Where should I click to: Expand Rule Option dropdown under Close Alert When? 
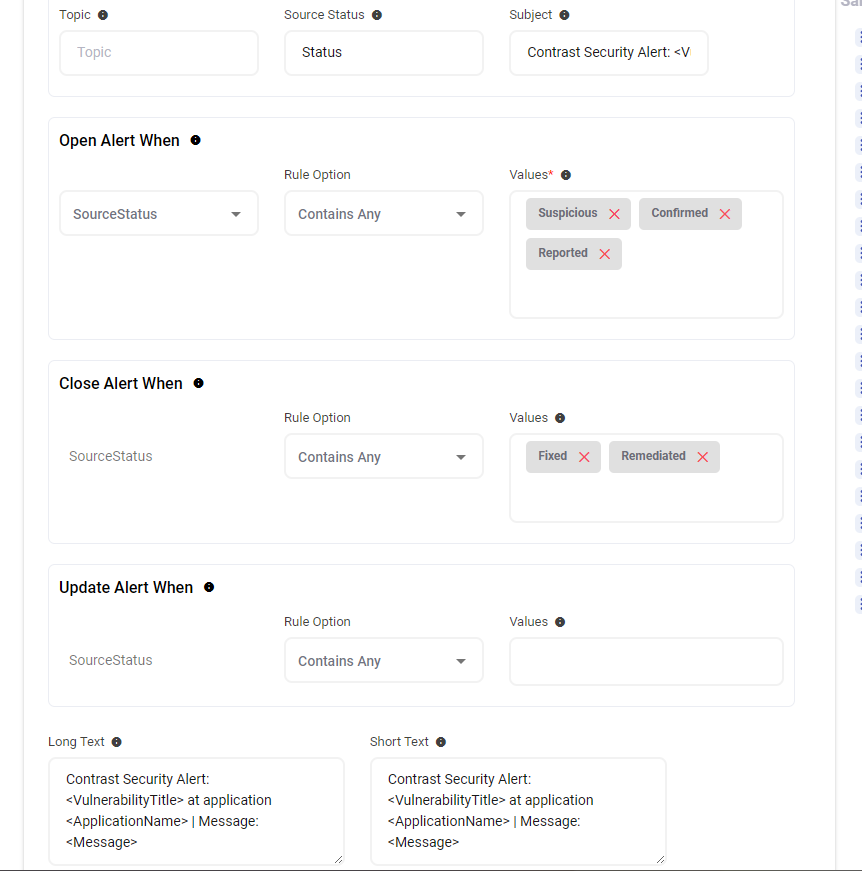click(383, 457)
